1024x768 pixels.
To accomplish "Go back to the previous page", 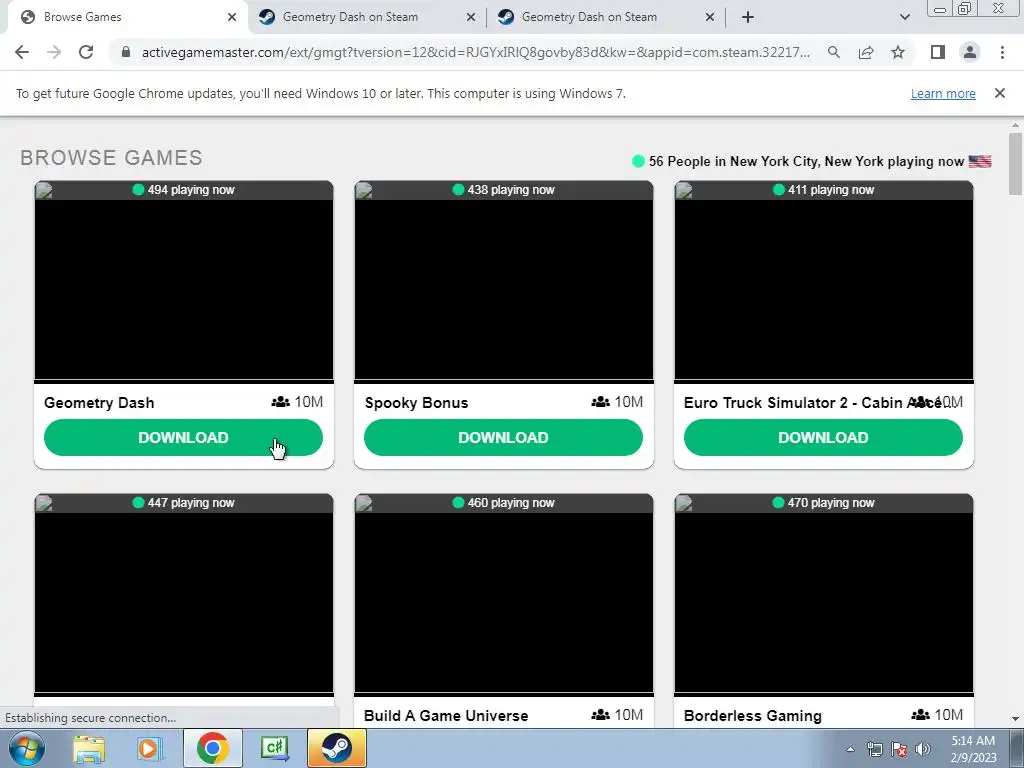I will click(x=22, y=52).
